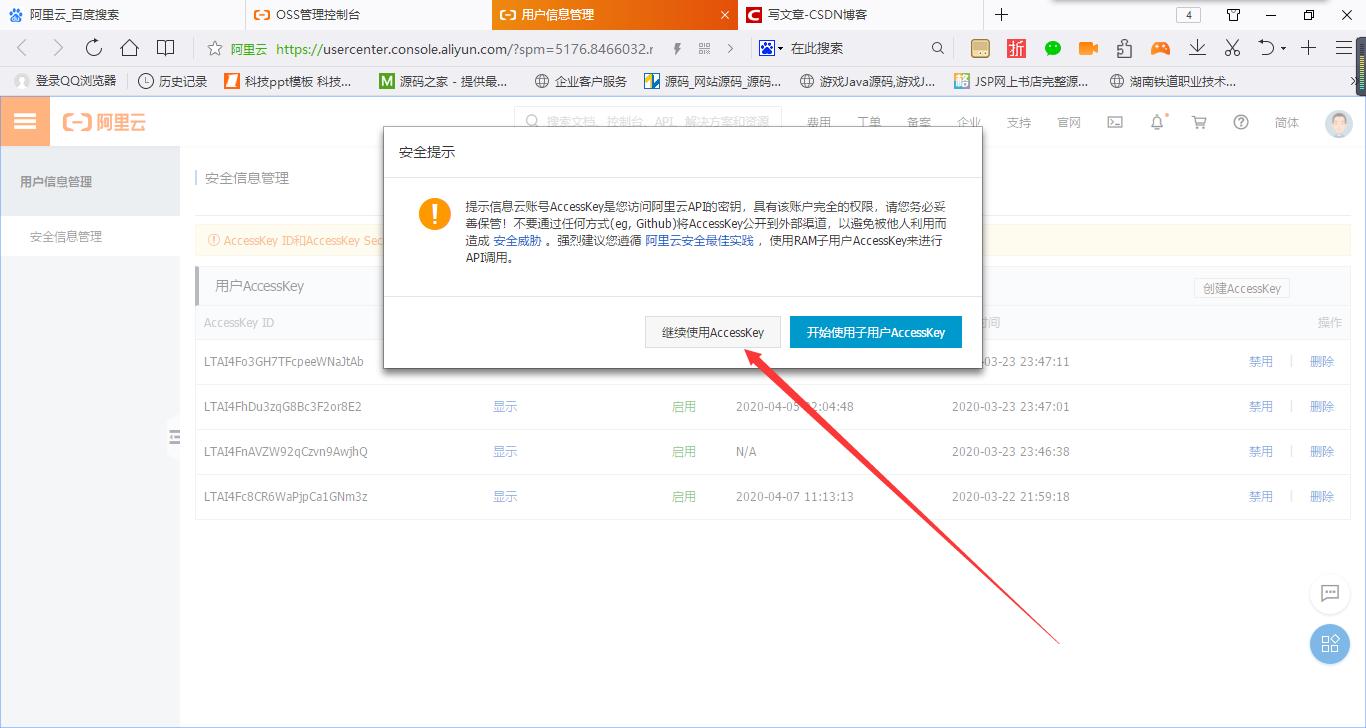
Task: Open the browser hamburger menu icon
Action: point(1344,48)
